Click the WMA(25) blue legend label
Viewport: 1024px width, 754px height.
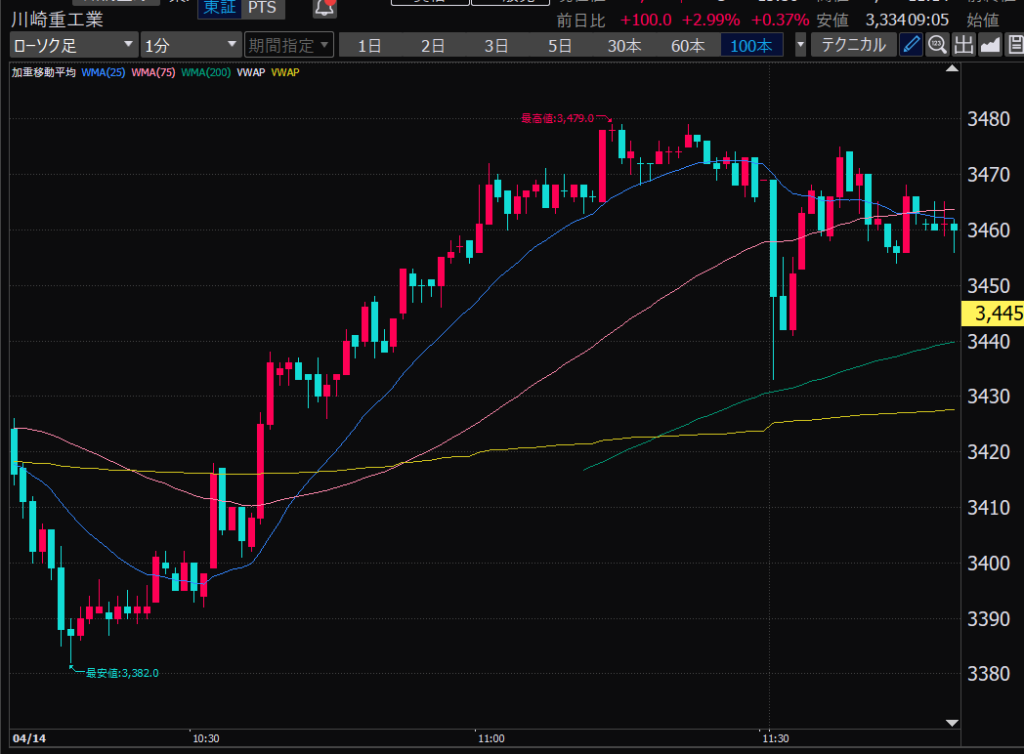click(x=104, y=72)
